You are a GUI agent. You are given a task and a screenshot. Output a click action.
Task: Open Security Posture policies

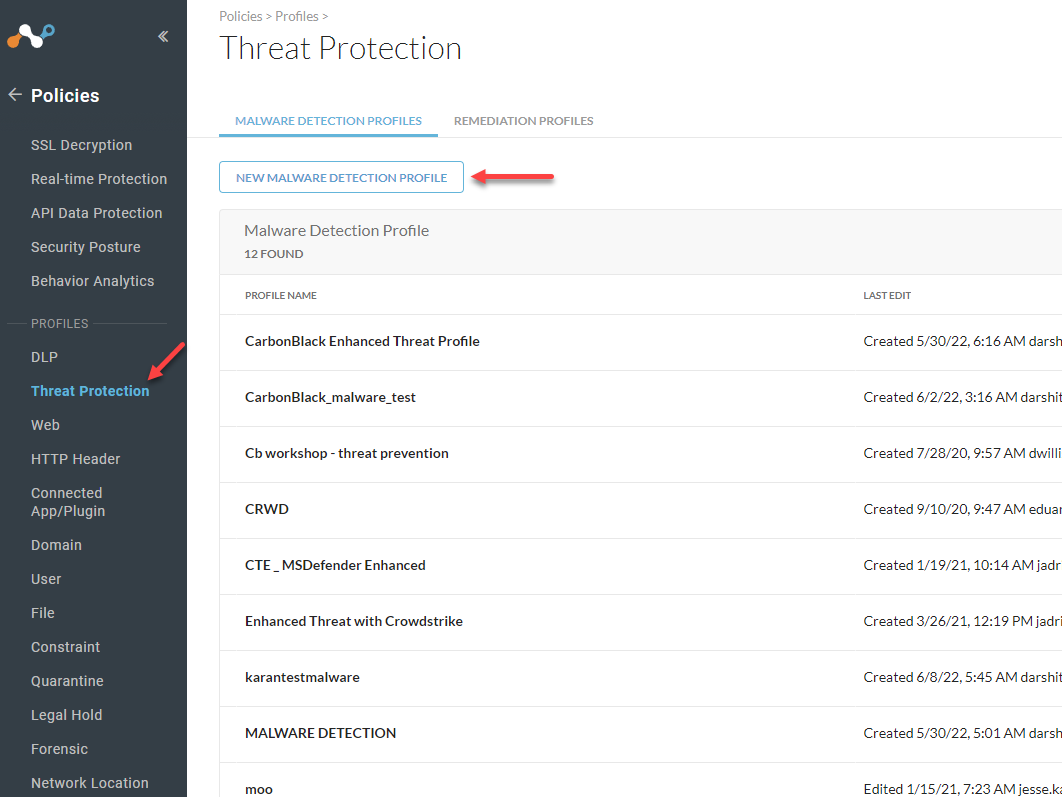tap(86, 247)
